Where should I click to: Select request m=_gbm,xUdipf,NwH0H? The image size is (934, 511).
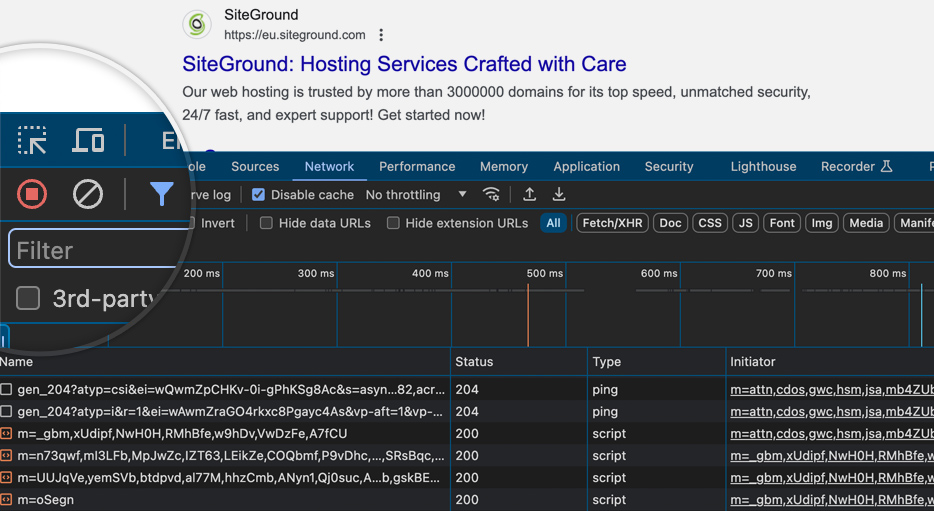(182, 434)
